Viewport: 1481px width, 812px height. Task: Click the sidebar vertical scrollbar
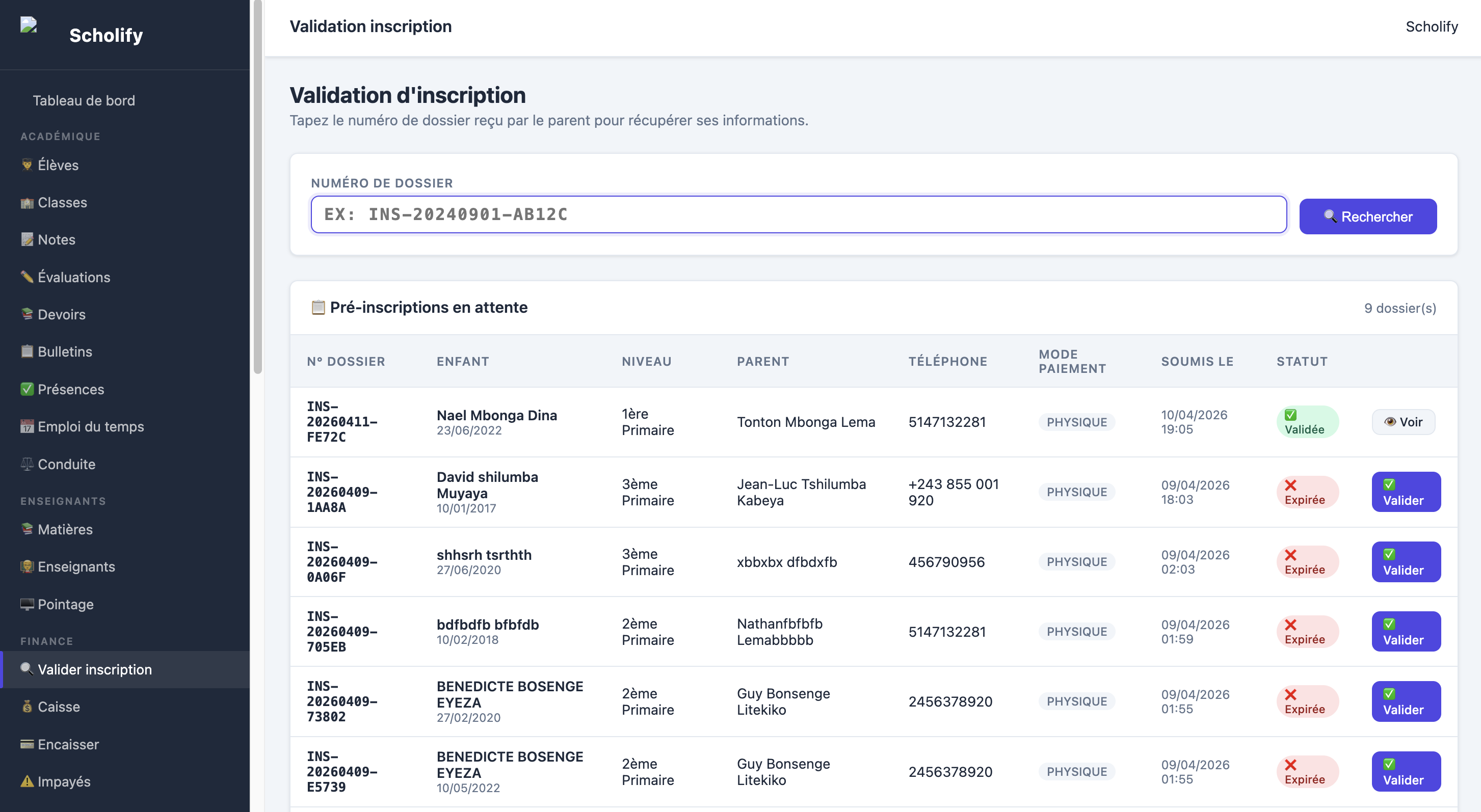(x=257, y=187)
